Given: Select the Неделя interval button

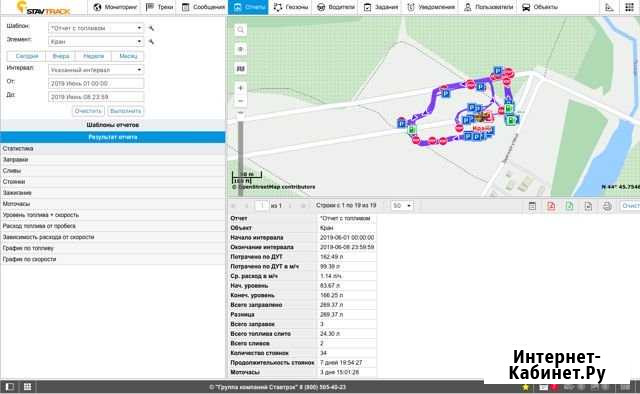Looking at the screenshot, I should pos(93,56).
